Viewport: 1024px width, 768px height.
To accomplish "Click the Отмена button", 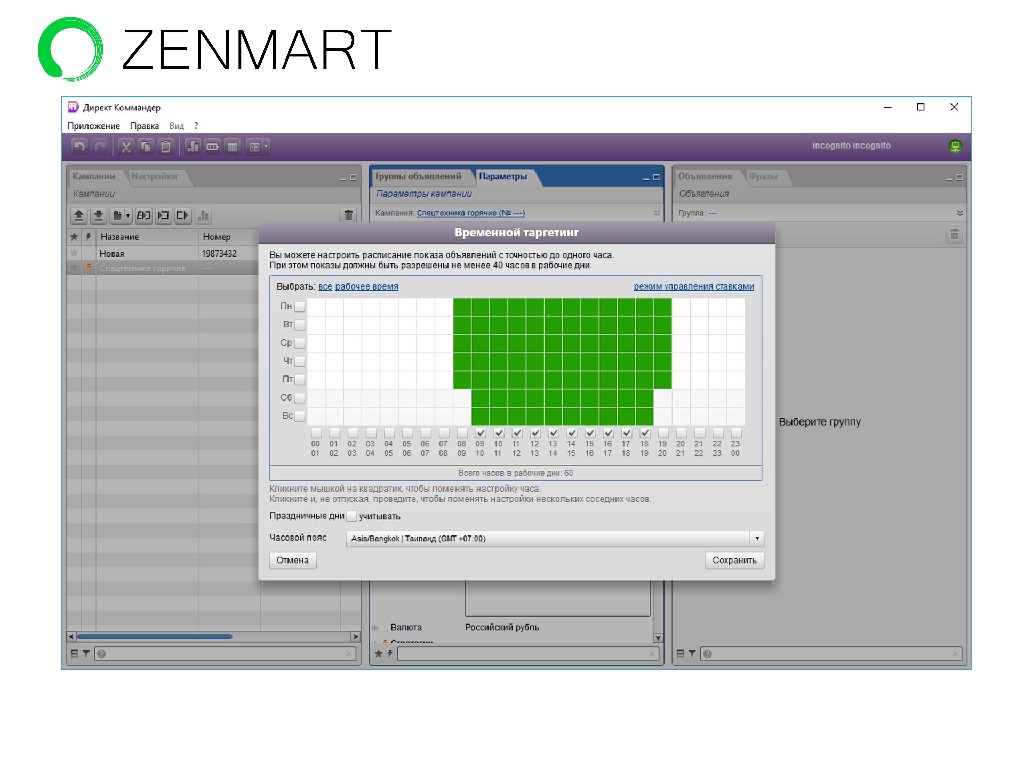I will [x=293, y=560].
